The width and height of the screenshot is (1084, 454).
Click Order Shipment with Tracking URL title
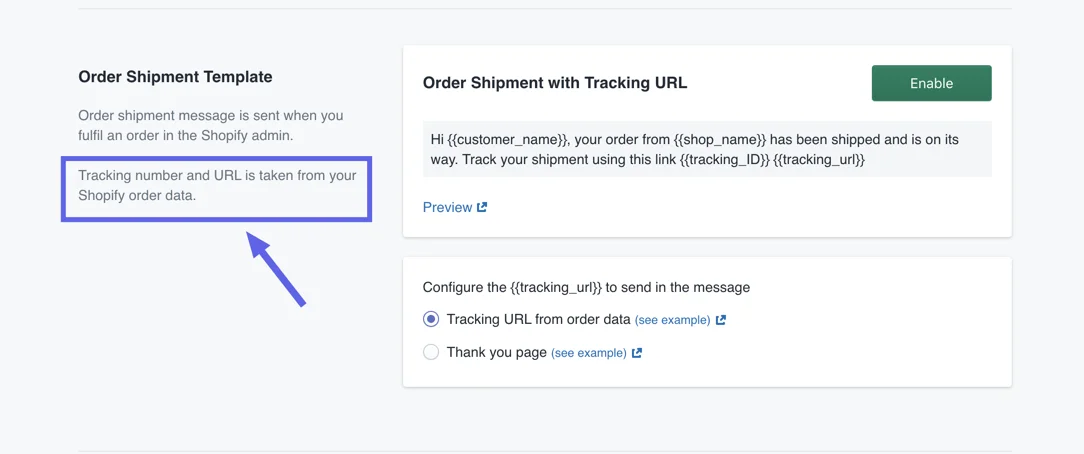[x=555, y=83]
